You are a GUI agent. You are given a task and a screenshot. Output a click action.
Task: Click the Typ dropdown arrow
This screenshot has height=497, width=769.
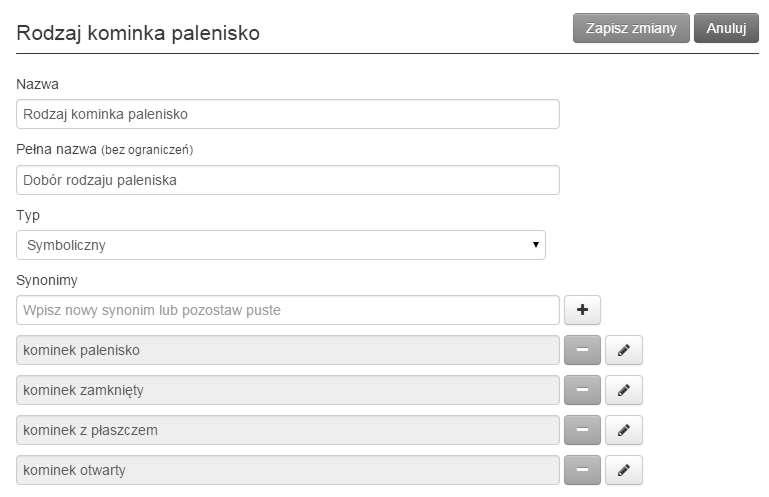pyautogui.click(x=536, y=244)
